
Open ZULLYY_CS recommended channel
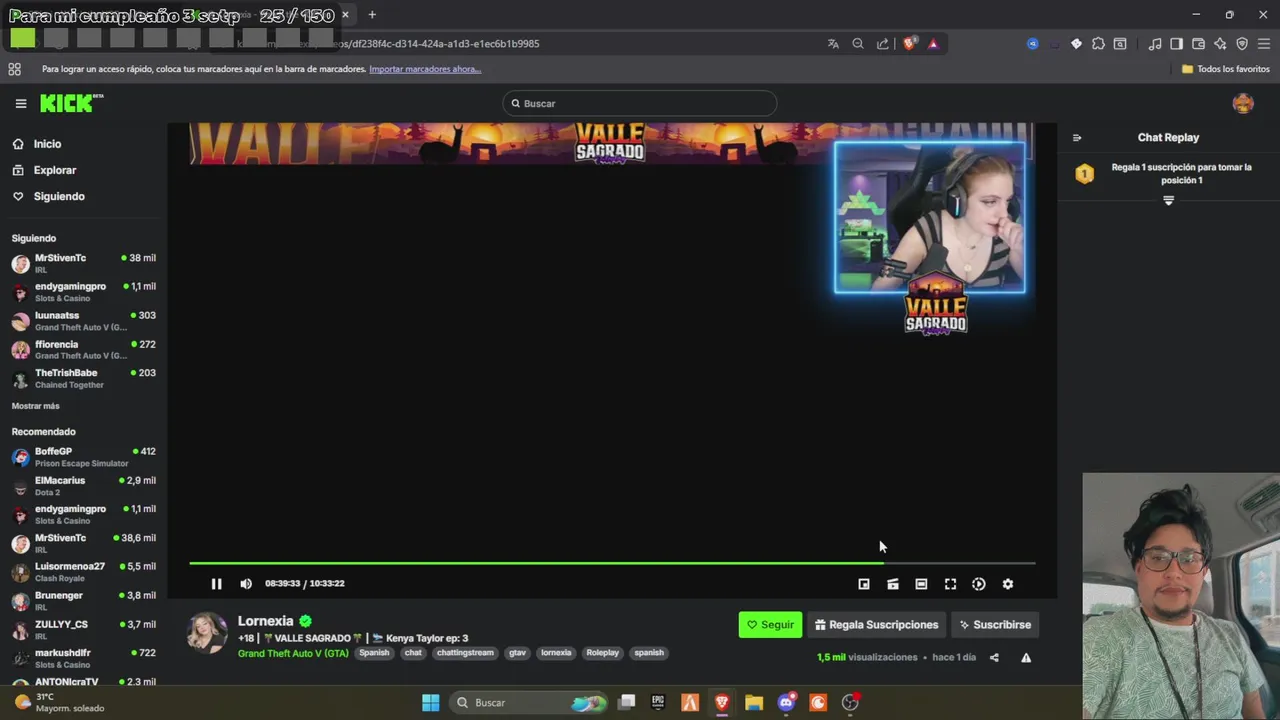click(x=84, y=630)
